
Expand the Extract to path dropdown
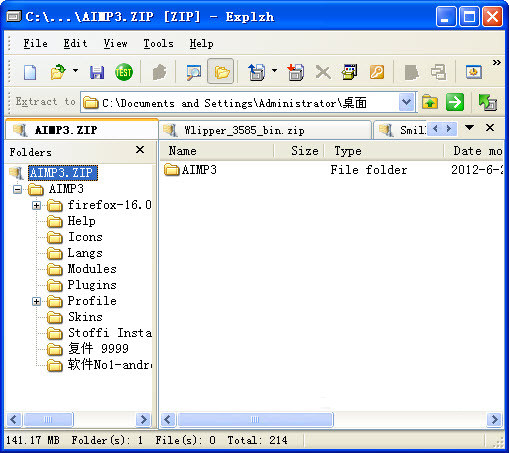(x=406, y=102)
